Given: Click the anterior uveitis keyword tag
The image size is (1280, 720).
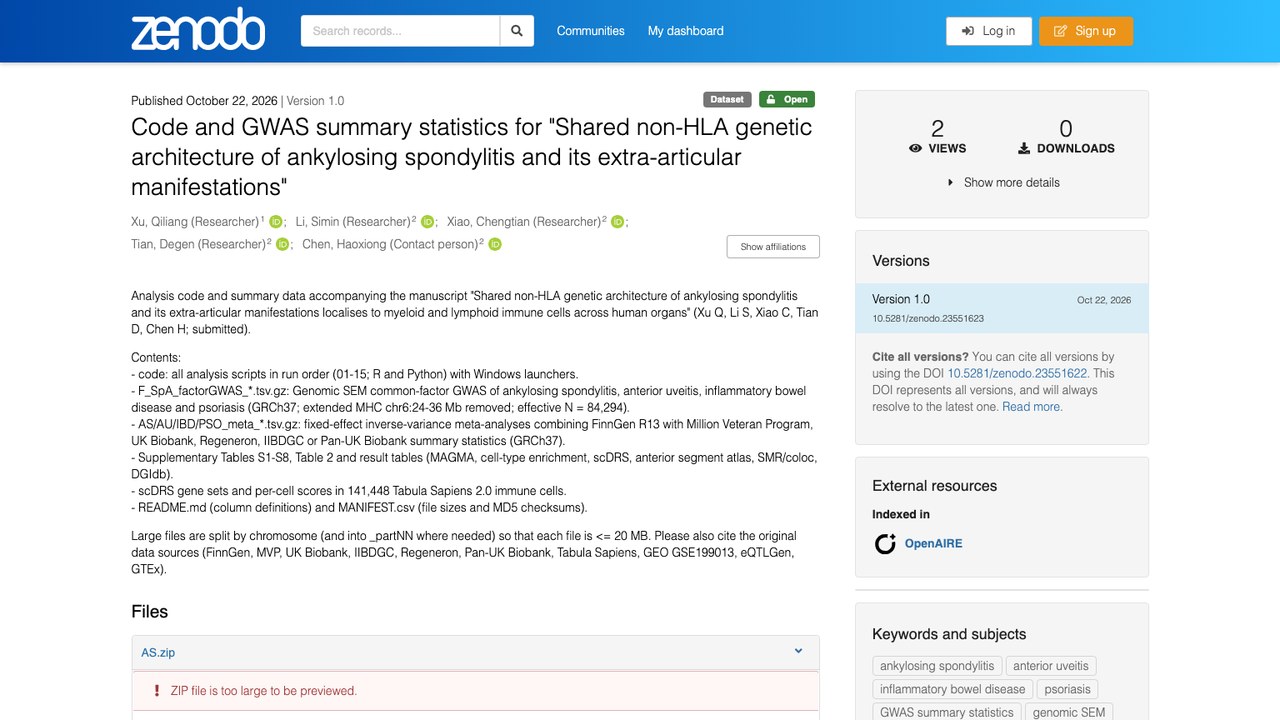Looking at the screenshot, I should tap(1051, 666).
